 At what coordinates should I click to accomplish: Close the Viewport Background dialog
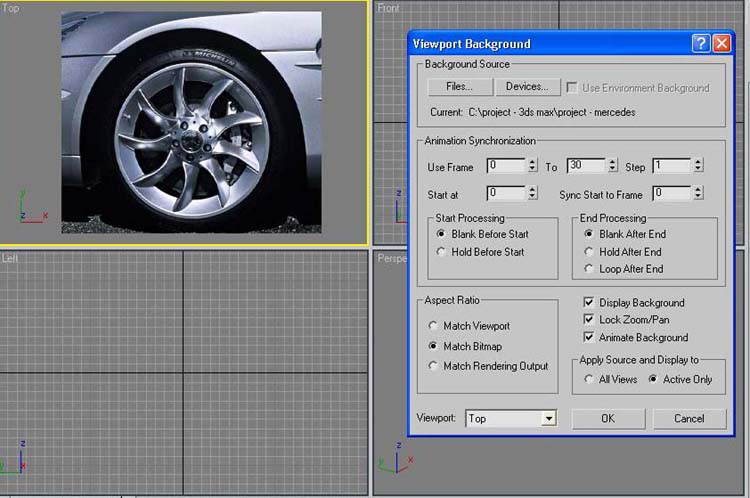(x=721, y=43)
